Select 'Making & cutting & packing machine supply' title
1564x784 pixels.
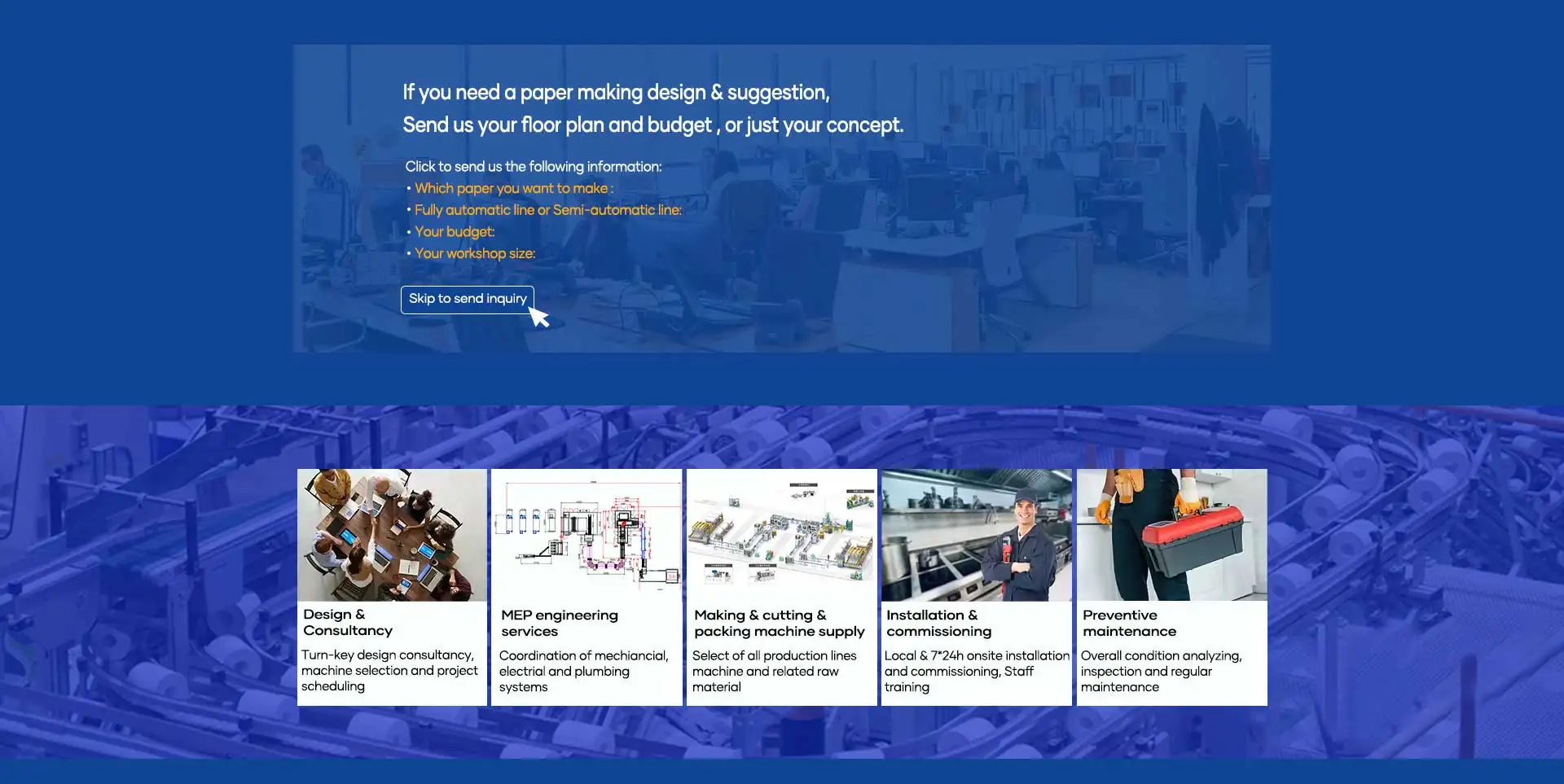[x=779, y=624]
